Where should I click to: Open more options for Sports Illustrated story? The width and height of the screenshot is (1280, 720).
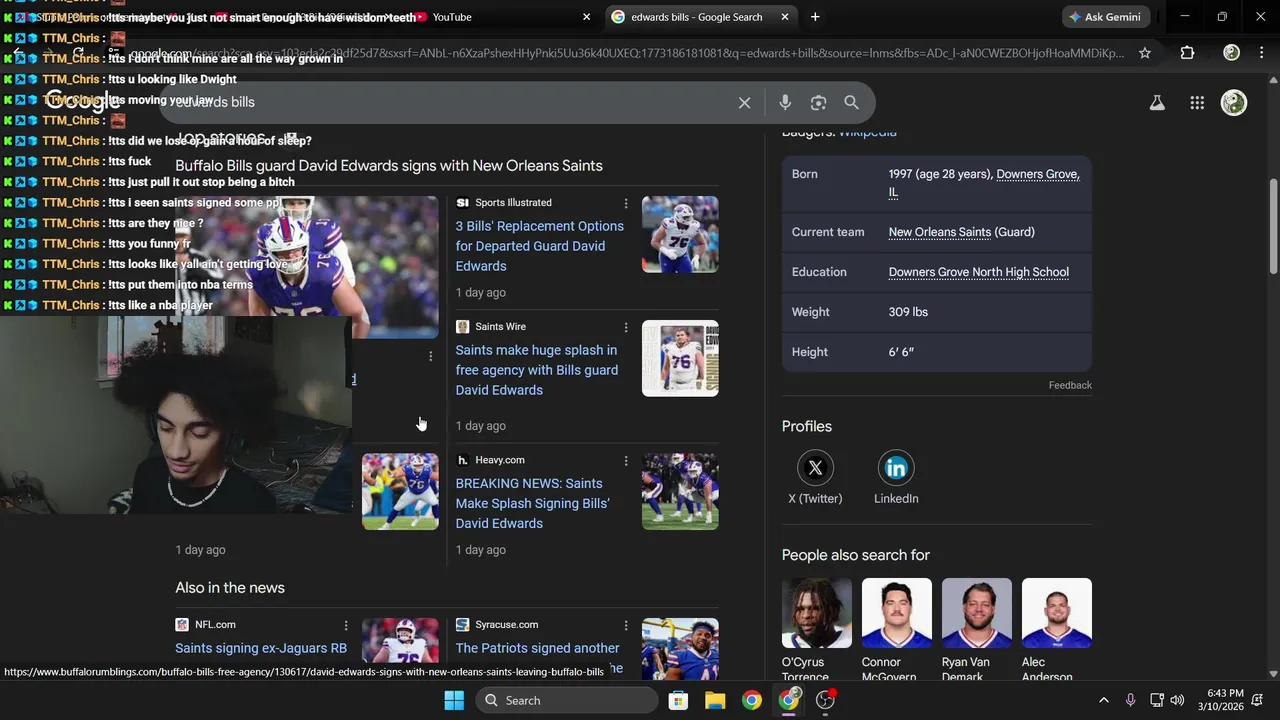point(626,203)
